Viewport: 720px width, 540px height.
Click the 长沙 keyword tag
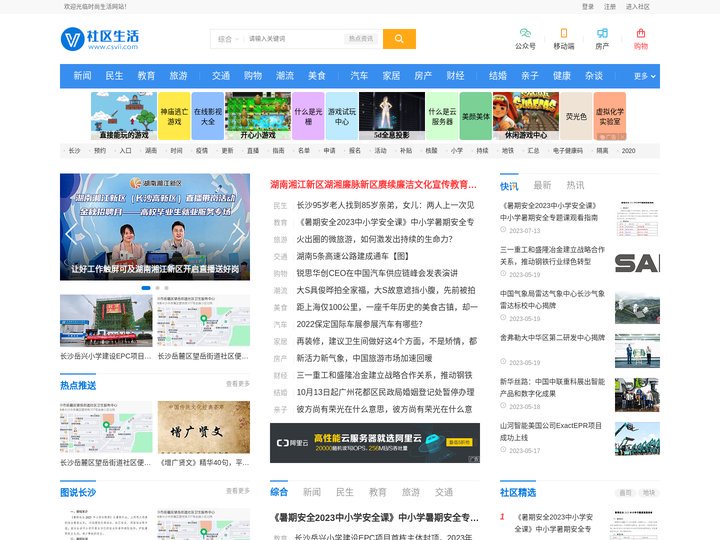click(74, 151)
